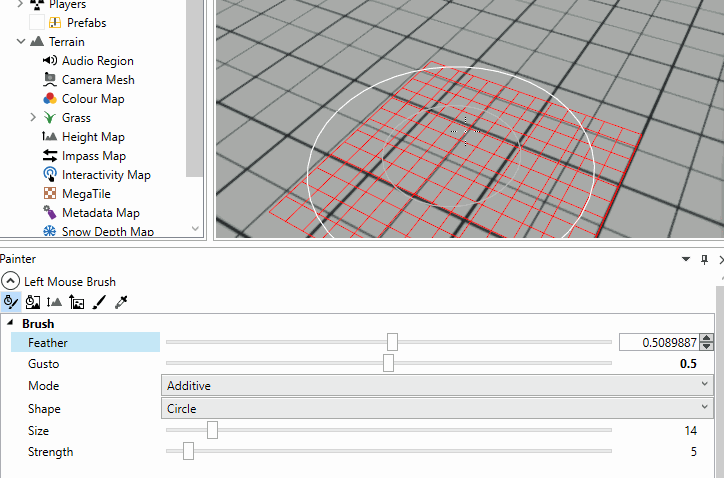The height and width of the screenshot is (478, 724).
Task: Select the MegaTile tree item
Action: point(86,194)
